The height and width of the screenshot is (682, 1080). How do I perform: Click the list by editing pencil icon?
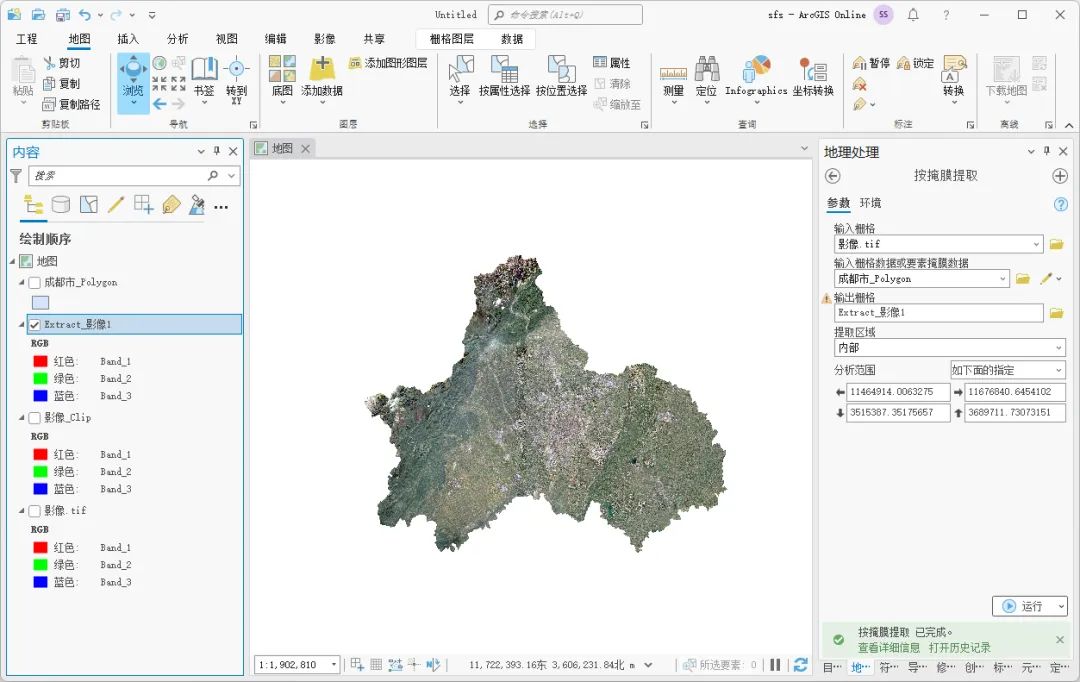coord(116,205)
